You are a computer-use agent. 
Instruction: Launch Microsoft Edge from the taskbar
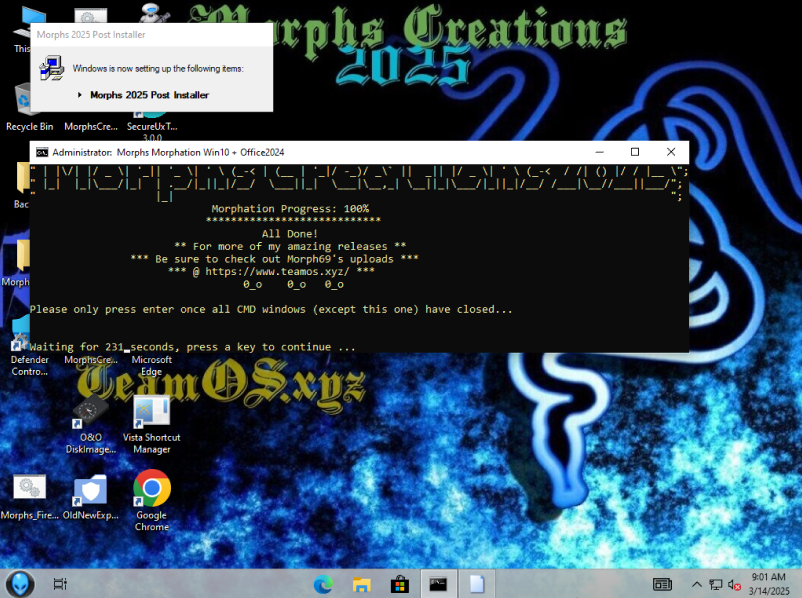point(323,584)
